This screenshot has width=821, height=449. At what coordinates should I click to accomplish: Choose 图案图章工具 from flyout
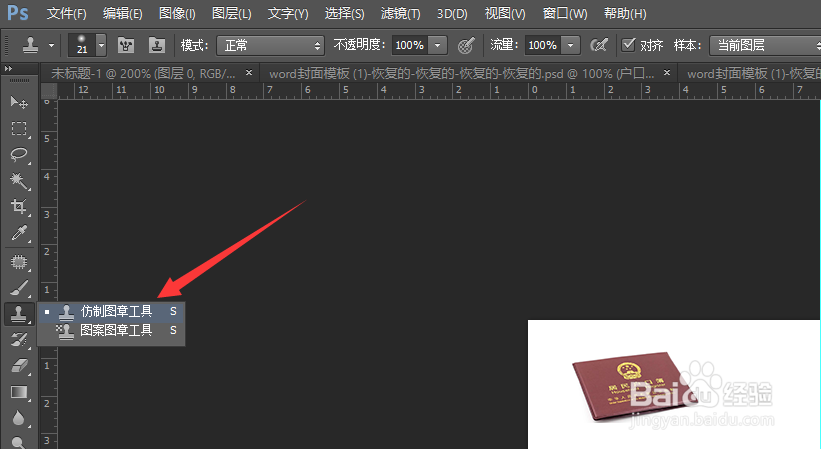pyautogui.click(x=111, y=330)
